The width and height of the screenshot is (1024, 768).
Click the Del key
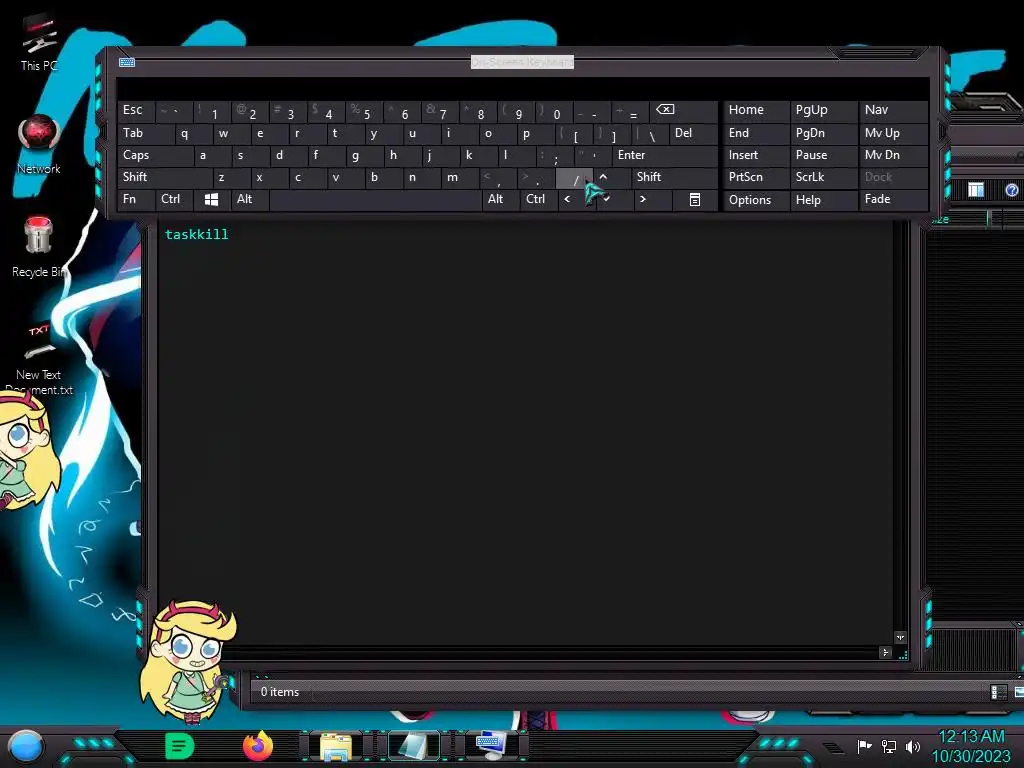tap(694, 134)
